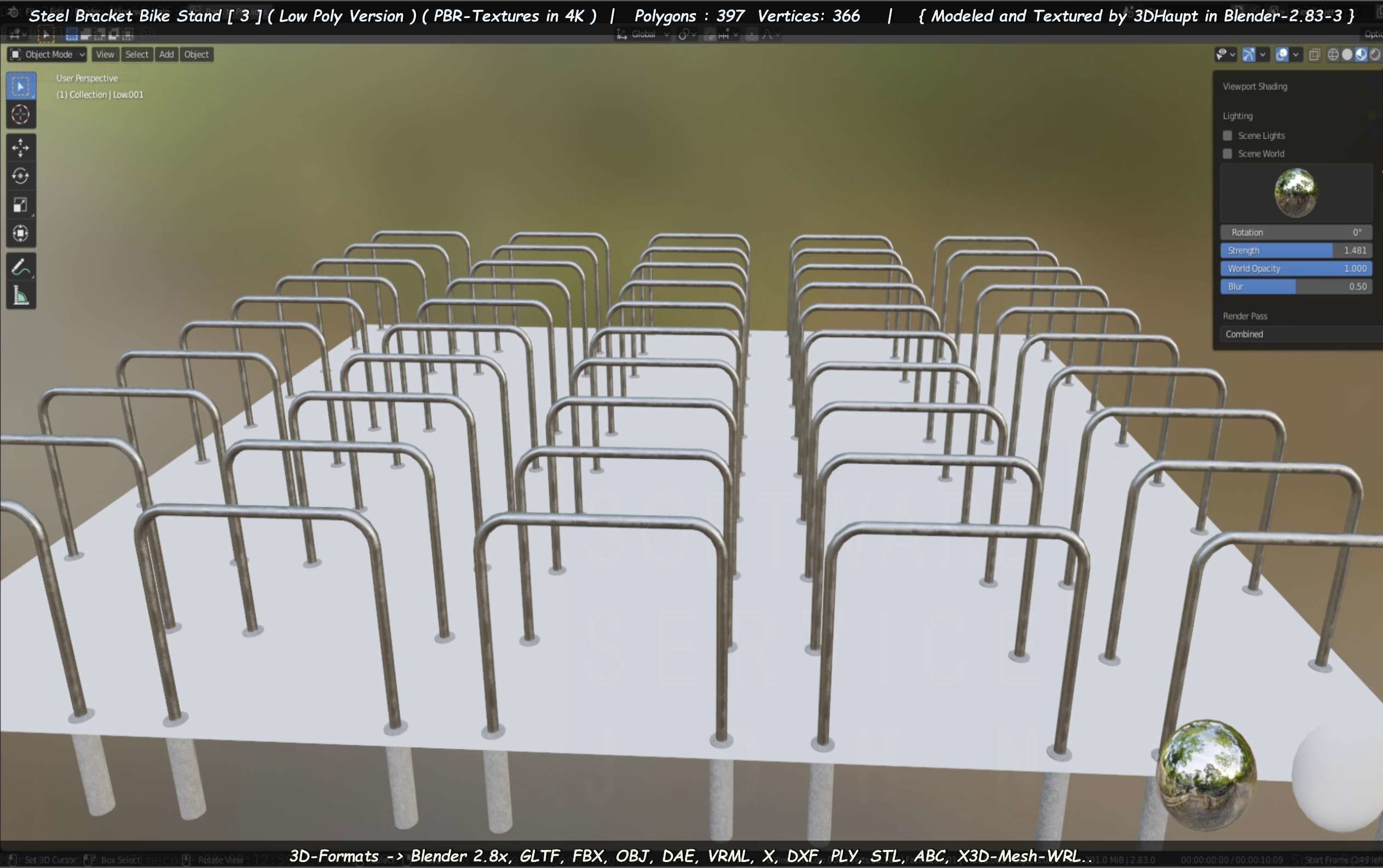Set selection mode to Extend (second mode icon)
Screen dimensions: 1383x868
(85, 35)
